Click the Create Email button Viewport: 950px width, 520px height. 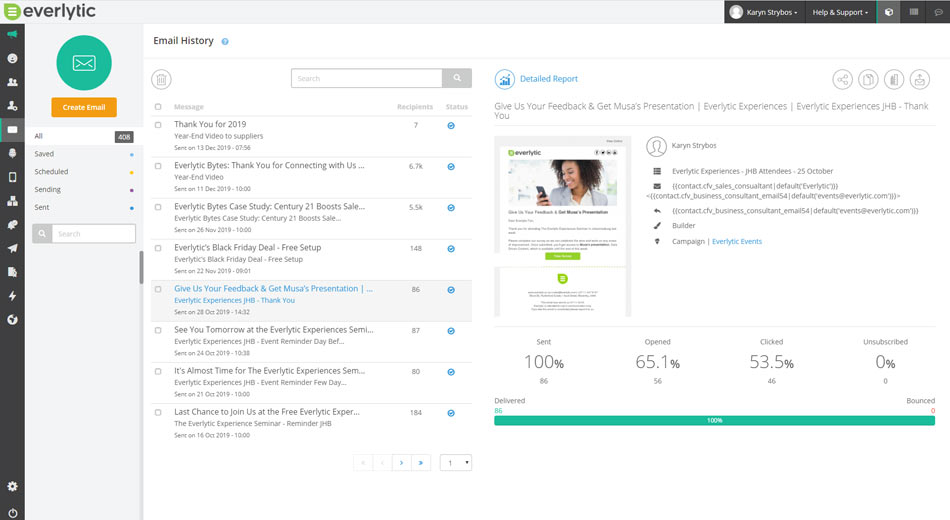coord(84,107)
